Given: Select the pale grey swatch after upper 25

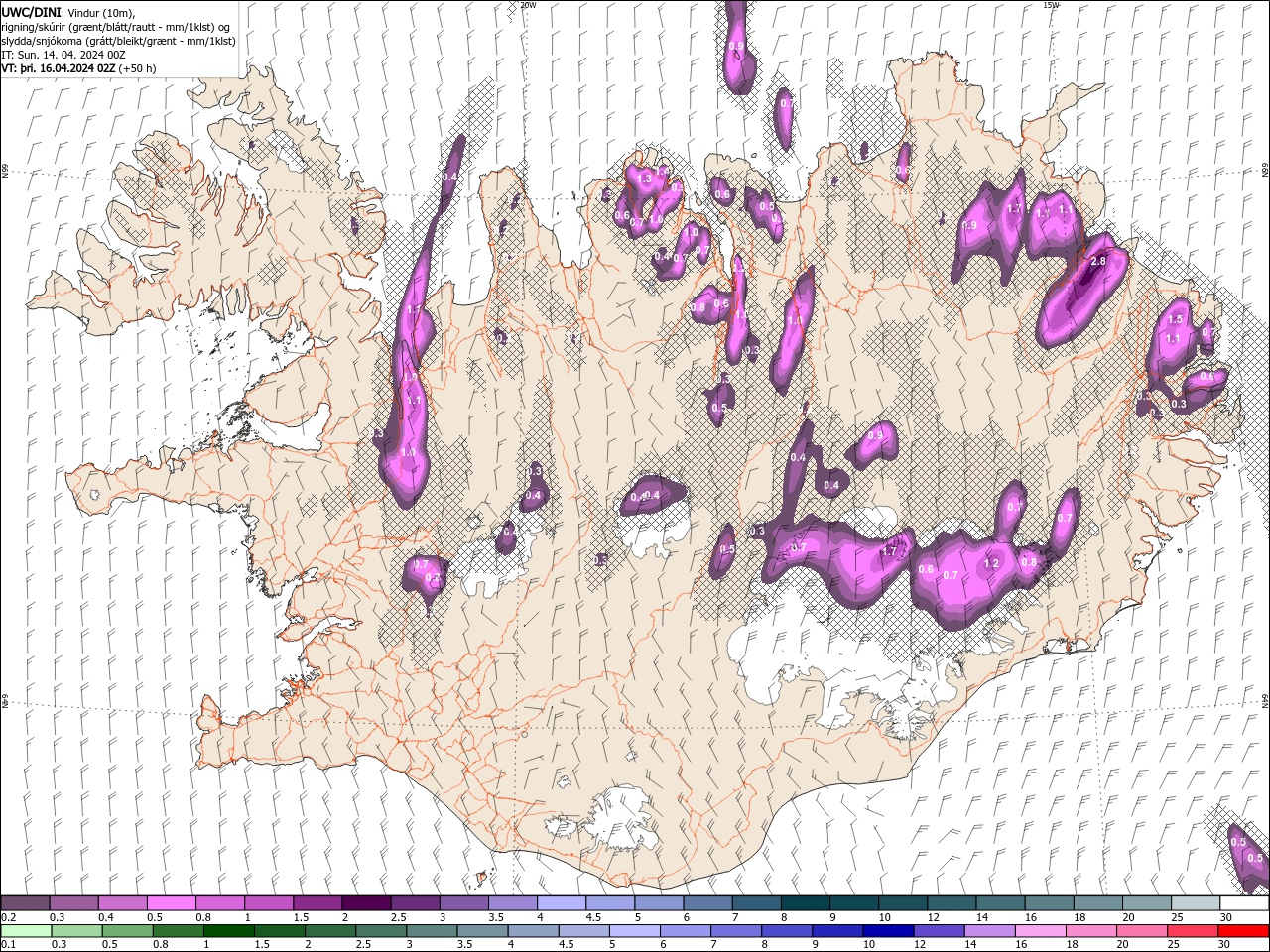Looking at the screenshot, I should tap(1196, 903).
